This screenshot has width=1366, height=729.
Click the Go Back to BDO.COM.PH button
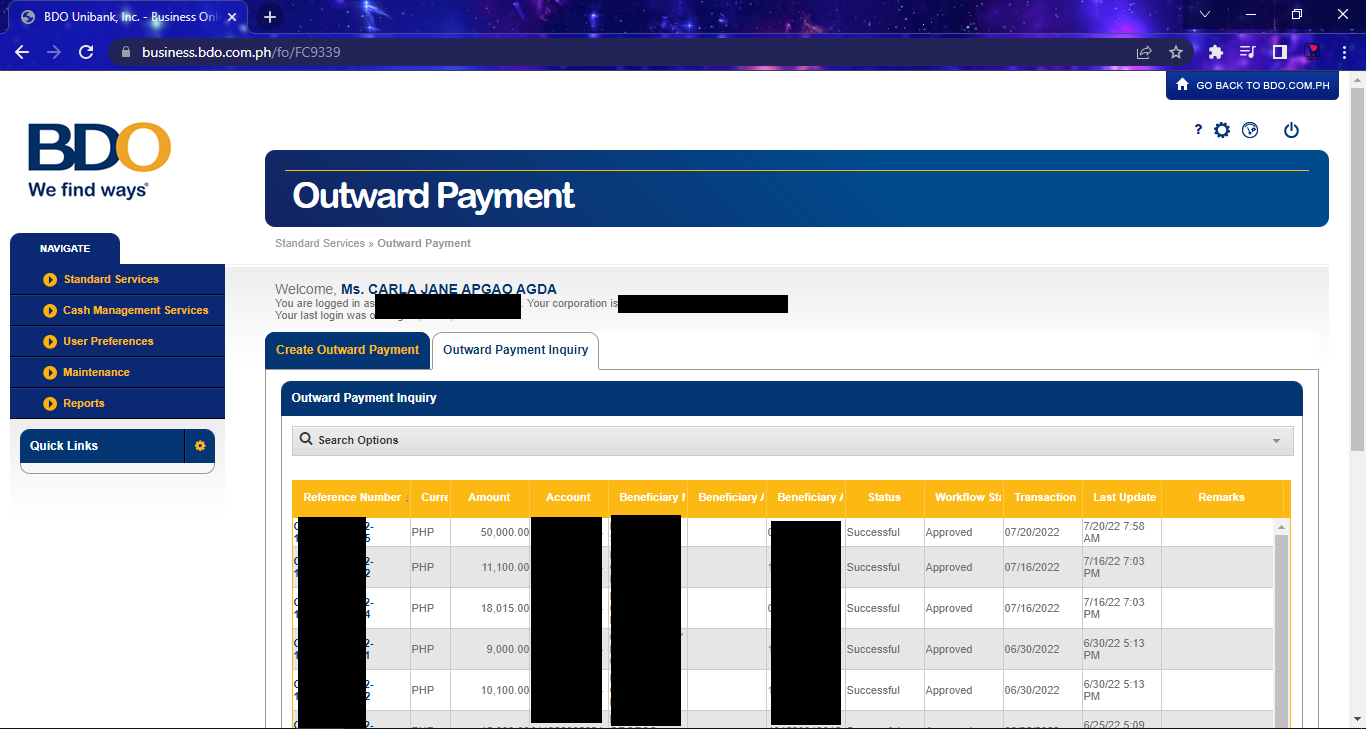click(1252, 85)
